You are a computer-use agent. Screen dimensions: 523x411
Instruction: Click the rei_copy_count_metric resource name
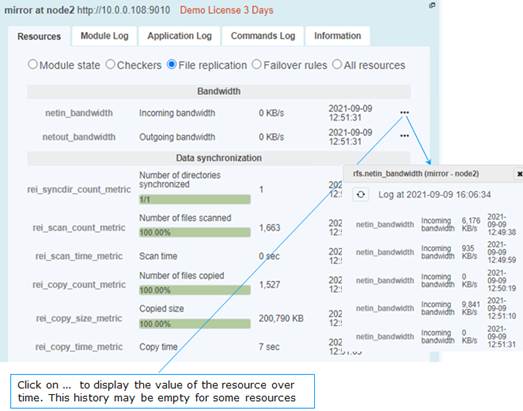tap(79, 285)
